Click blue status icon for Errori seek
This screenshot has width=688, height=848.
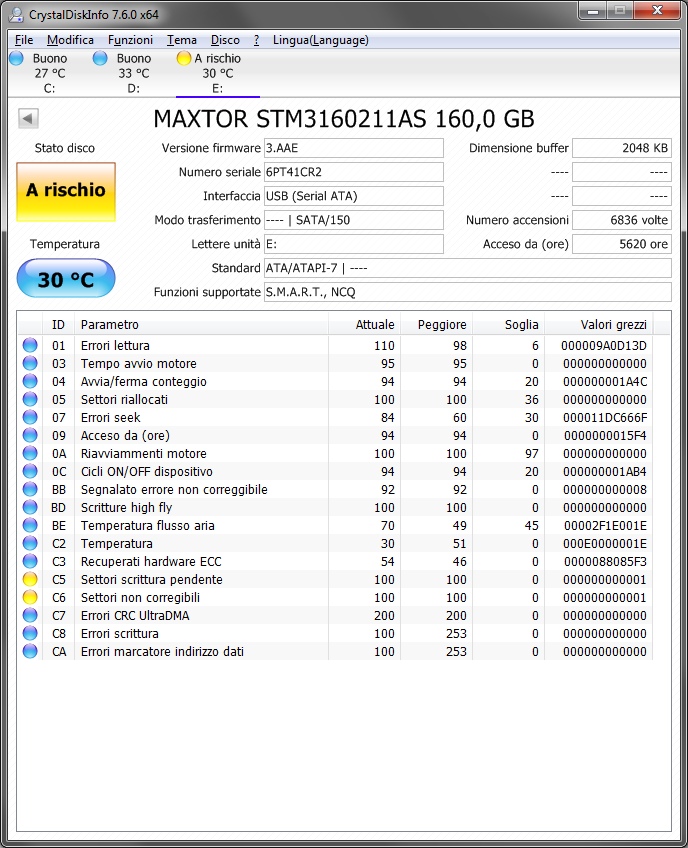pos(30,418)
